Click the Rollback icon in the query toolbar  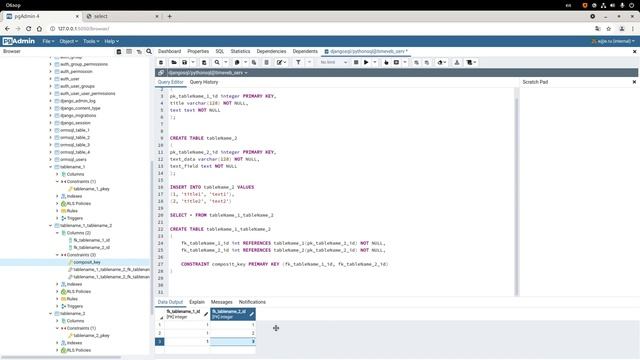tap(427, 62)
